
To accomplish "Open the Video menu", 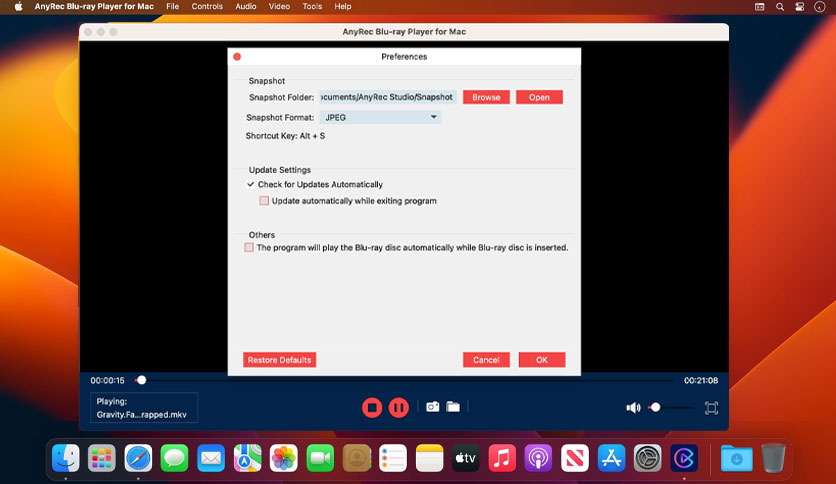I will click(x=279, y=6).
